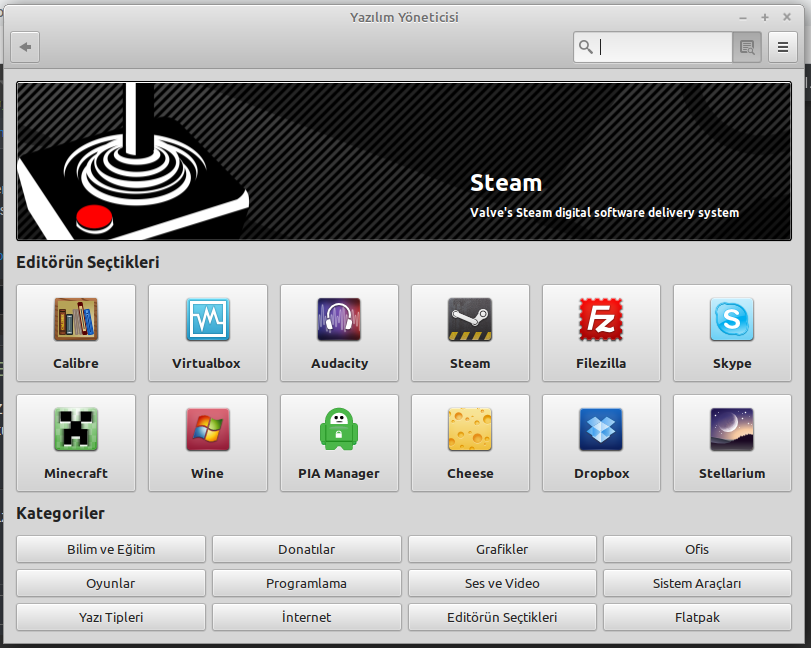Browse the Sistem Araçları category
Image resolution: width=811 pixels, height=648 pixels.
697,583
